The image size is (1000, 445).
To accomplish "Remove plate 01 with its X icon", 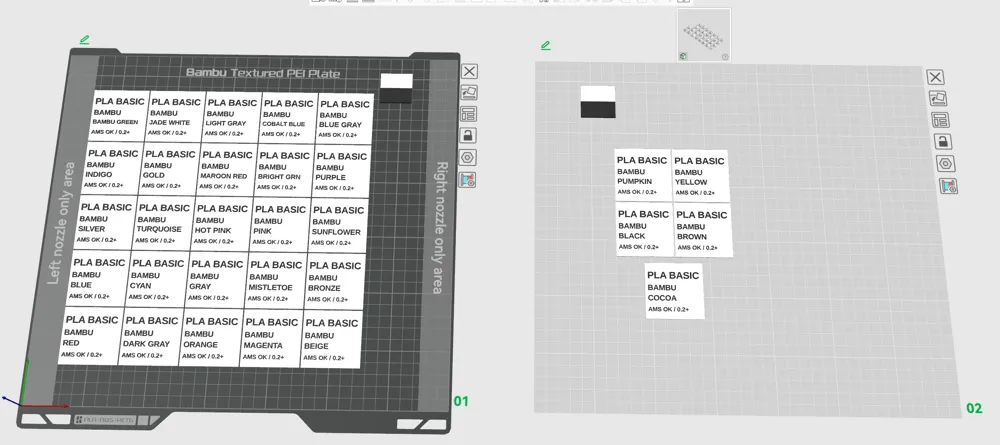I will 469,71.
